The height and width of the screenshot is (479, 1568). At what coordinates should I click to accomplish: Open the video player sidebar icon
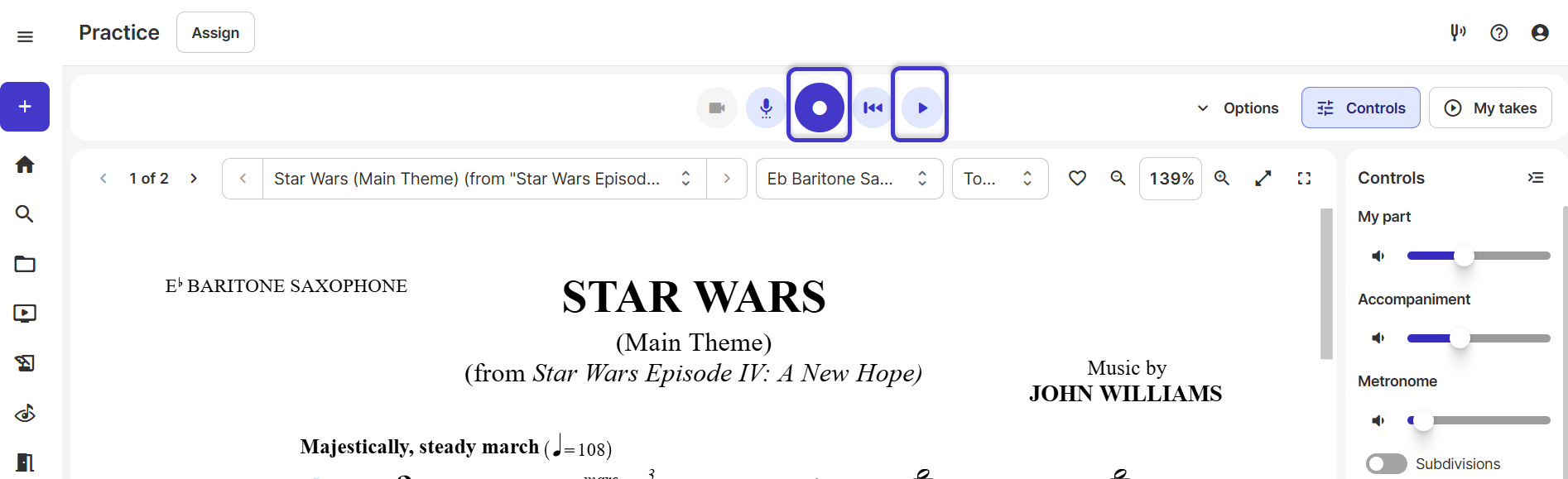point(25,314)
